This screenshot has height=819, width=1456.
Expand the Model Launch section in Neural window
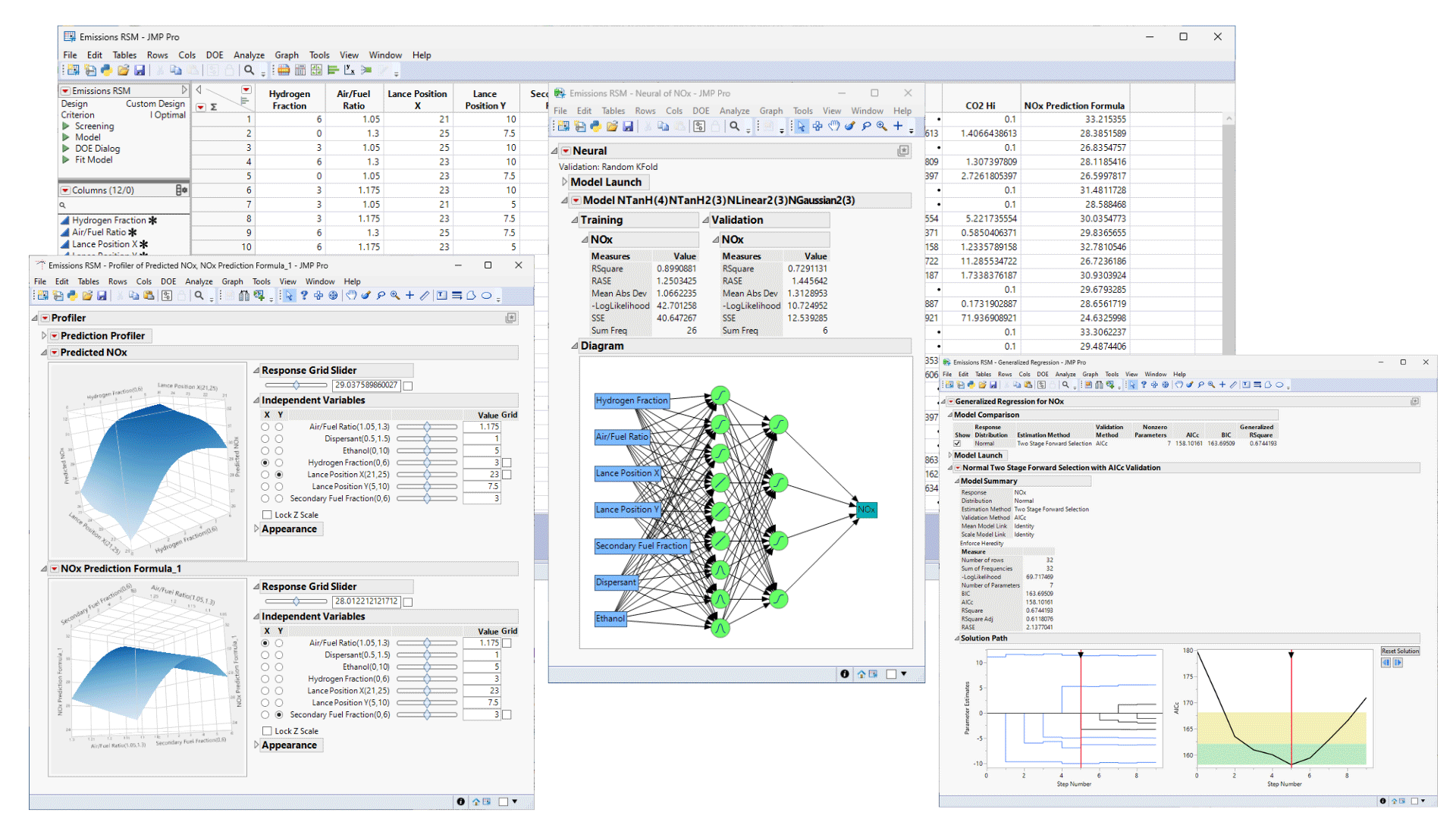[x=565, y=182]
